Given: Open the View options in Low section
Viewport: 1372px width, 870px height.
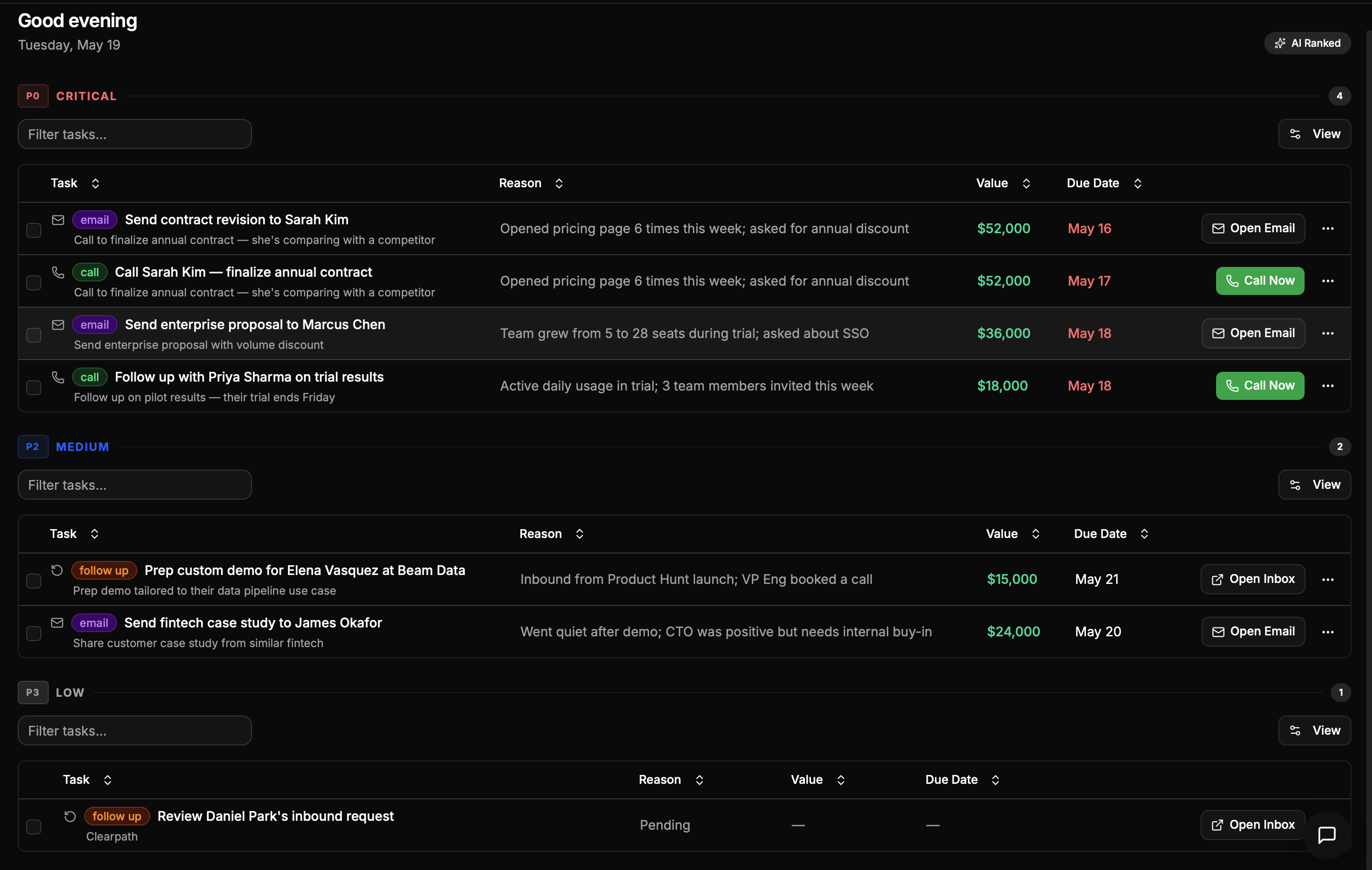Looking at the screenshot, I should pyautogui.click(x=1314, y=730).
